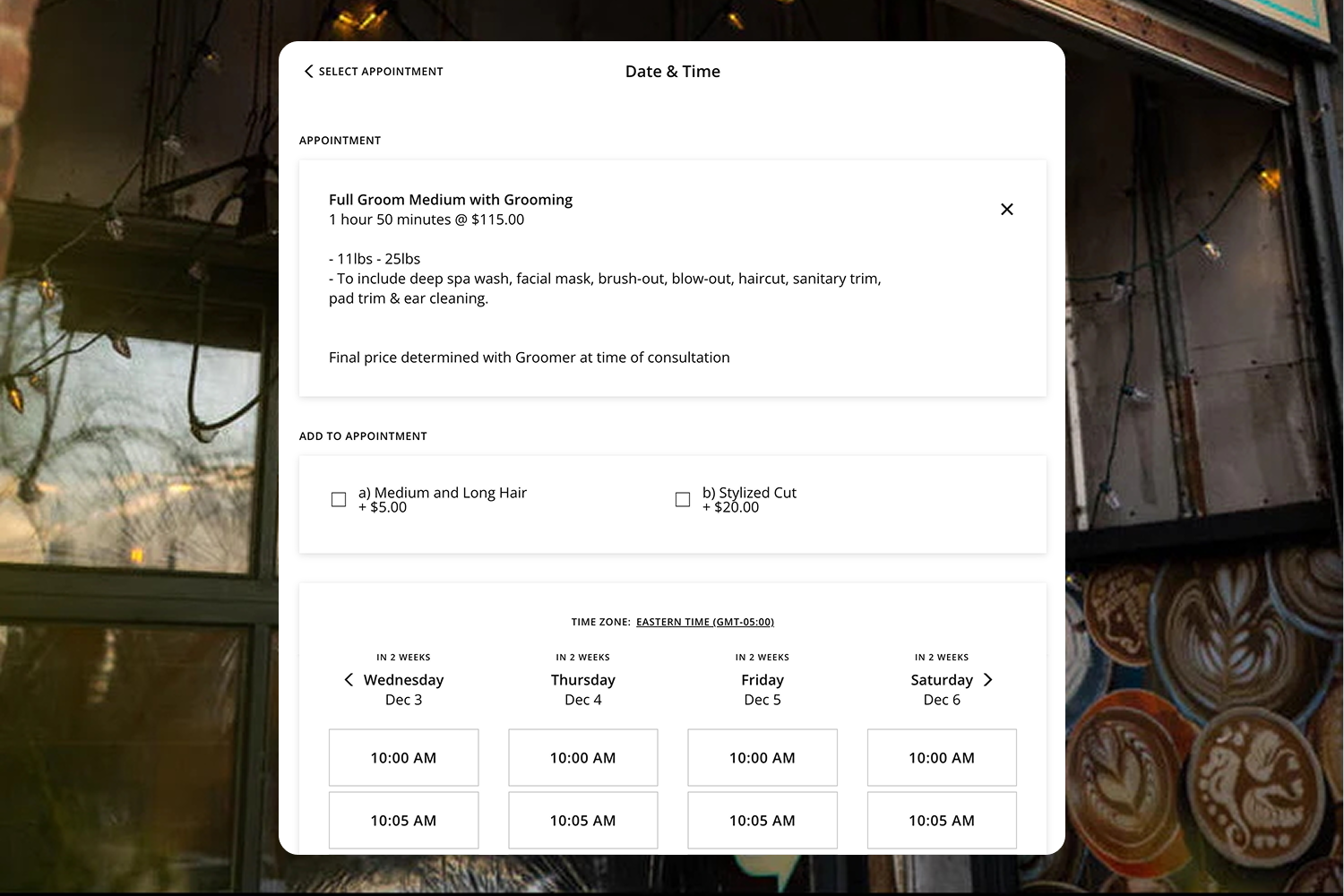The height and width of the screenshot is (896, 1344).
Task: Click the Final price determined with Groomer note
Action: pos(530,358)
